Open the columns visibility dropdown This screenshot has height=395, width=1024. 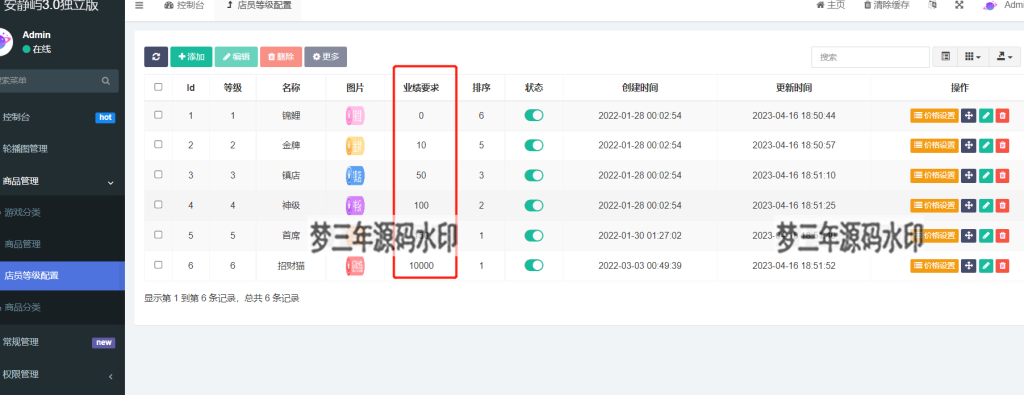973,57
